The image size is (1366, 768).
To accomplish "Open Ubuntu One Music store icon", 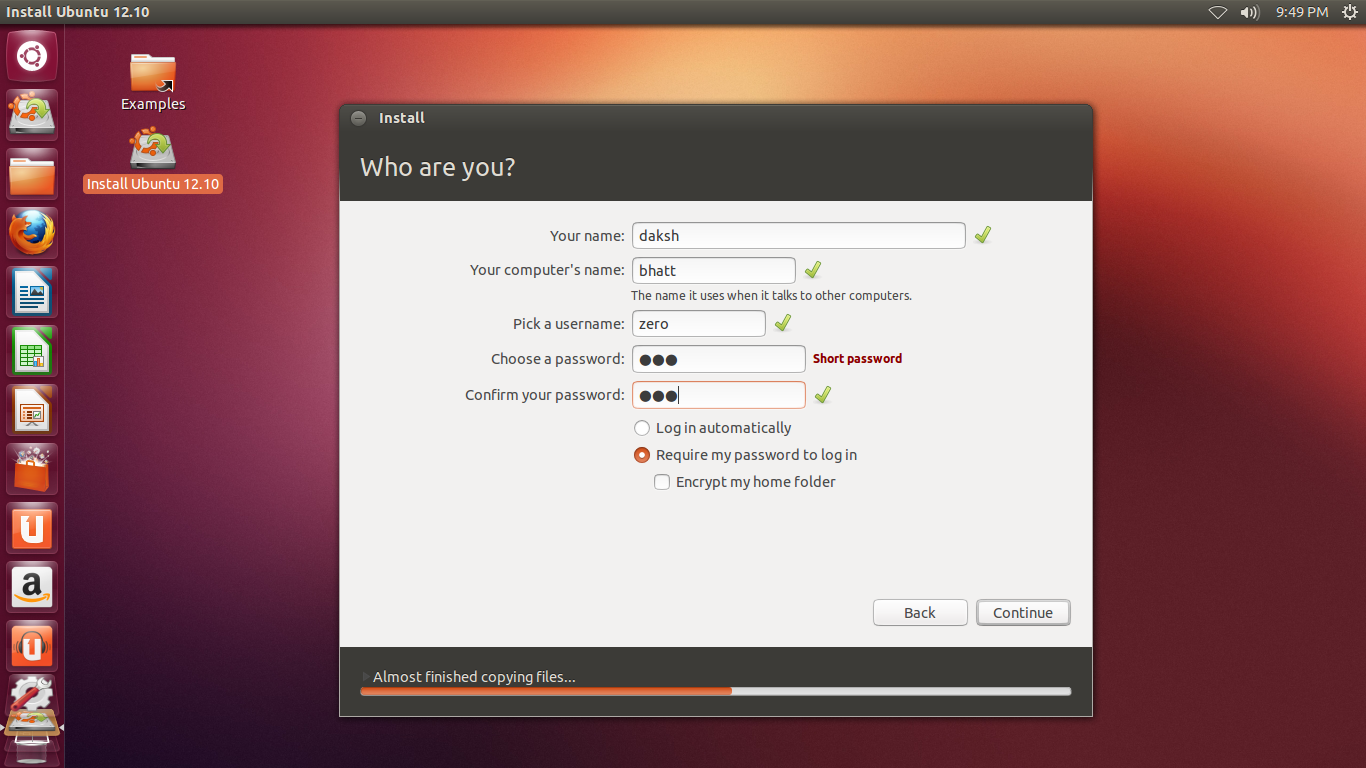I will tap(32, 646).
